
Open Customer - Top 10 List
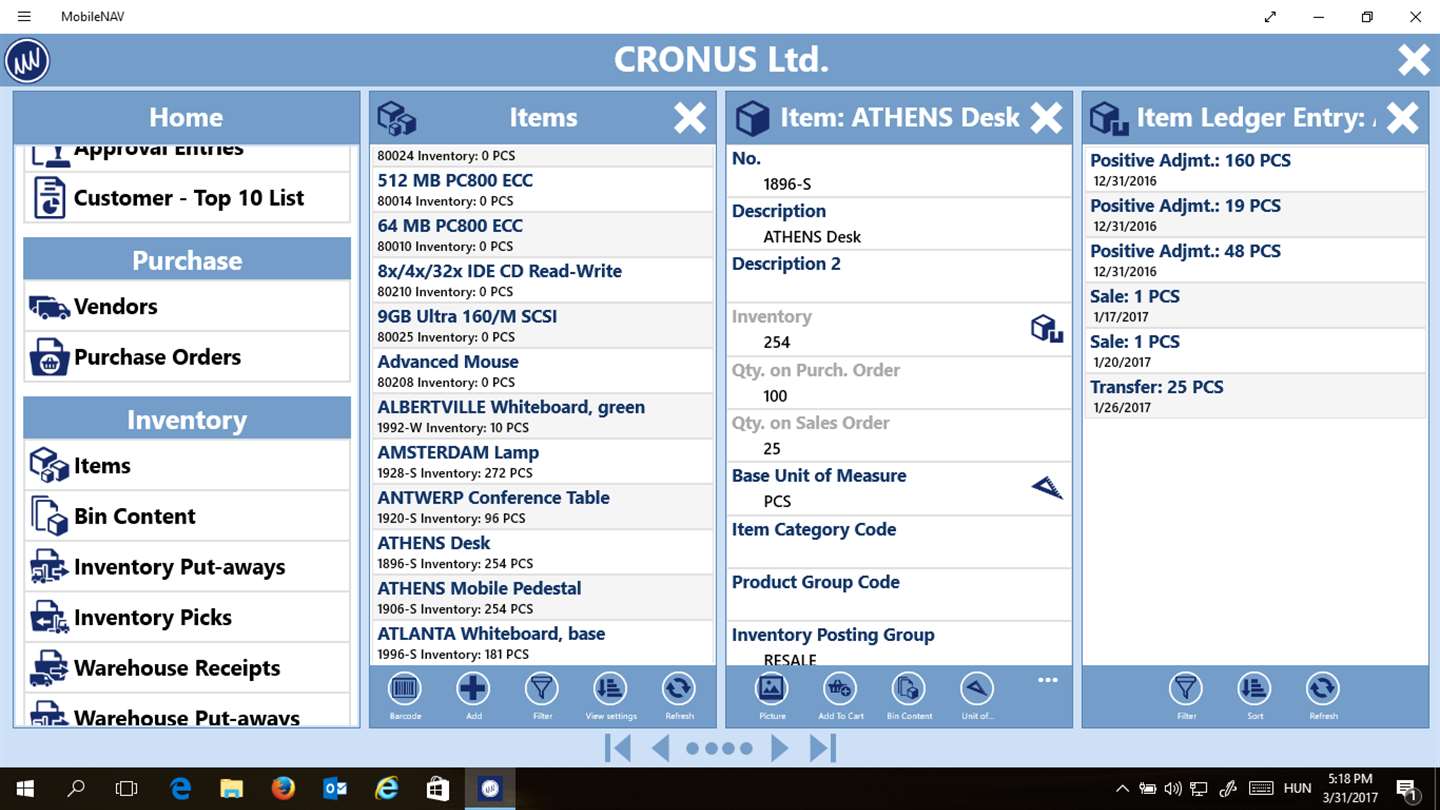187,198
